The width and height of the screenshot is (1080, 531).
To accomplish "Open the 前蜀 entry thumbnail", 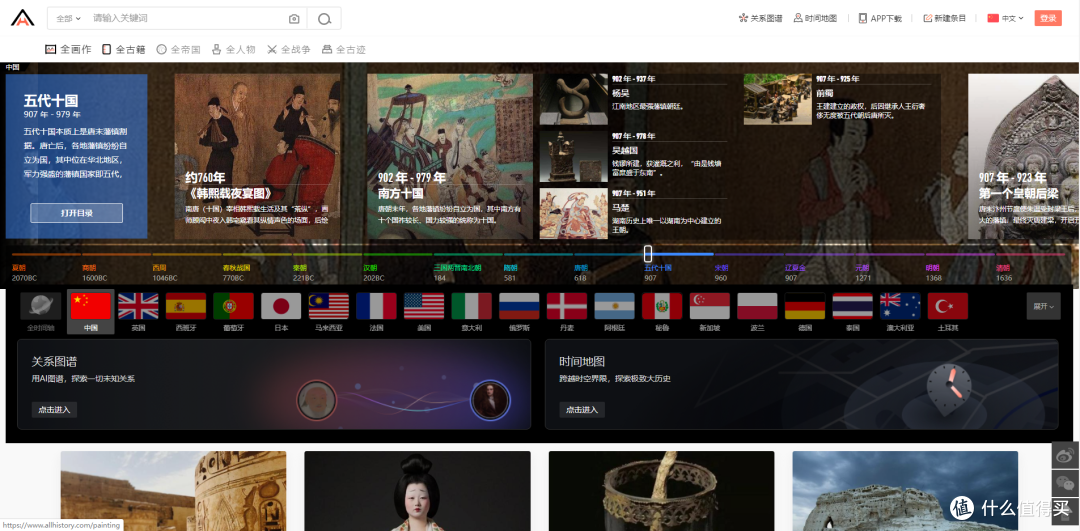I will click(778, 99).
